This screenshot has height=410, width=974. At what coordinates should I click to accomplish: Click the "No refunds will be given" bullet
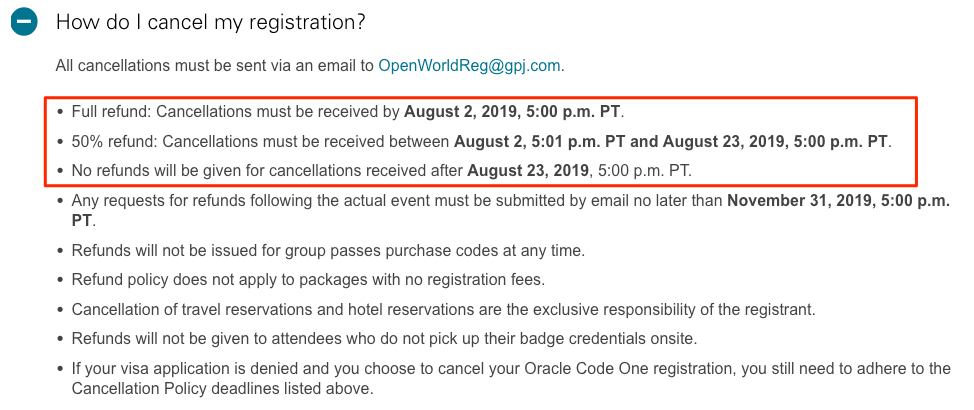381,171
